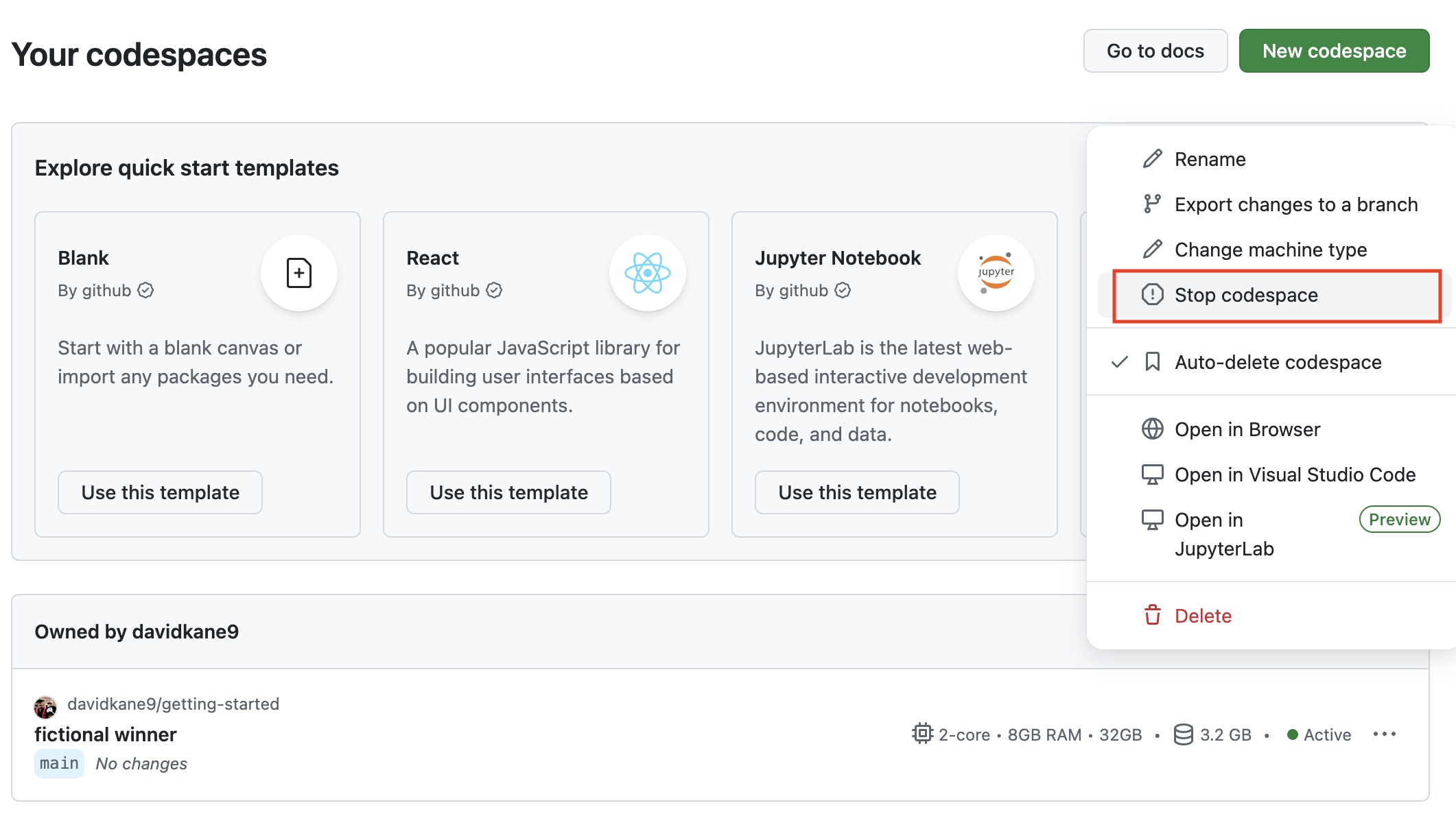Click the globe icon for Open in Browser
The image size is (1456, 838).
tap(1152, 429)
